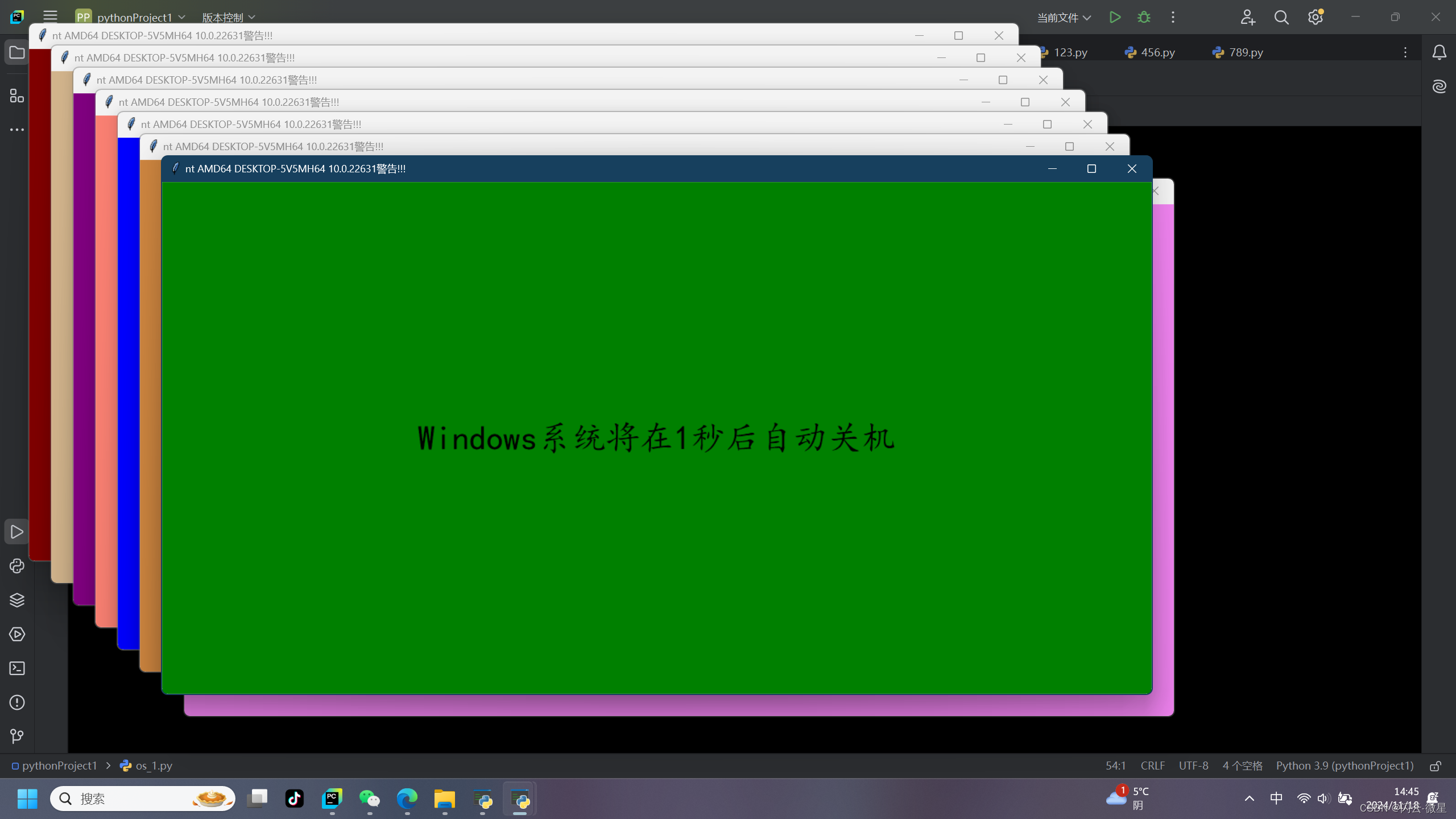The height and width of the screenshot is (819, 1456).
Task: Open TikTok from the taskbar
Action: [295, 799]
